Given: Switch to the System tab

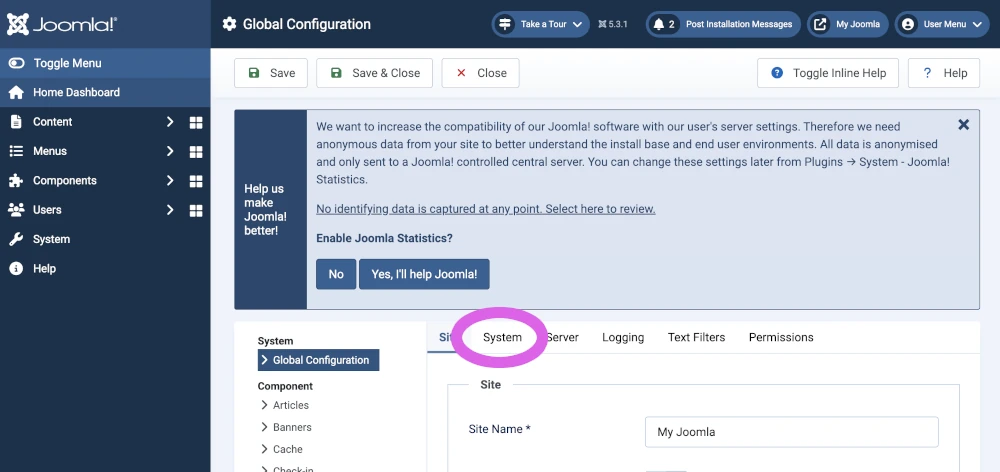Looking at the screenshot, I should pos(502,337).
